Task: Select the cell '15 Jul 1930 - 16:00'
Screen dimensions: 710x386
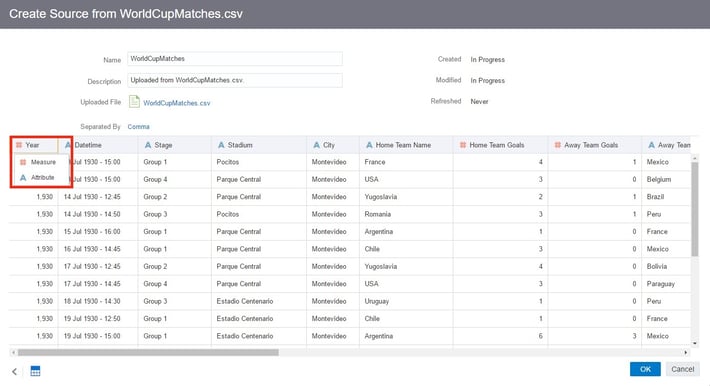Action: point(98,232)
